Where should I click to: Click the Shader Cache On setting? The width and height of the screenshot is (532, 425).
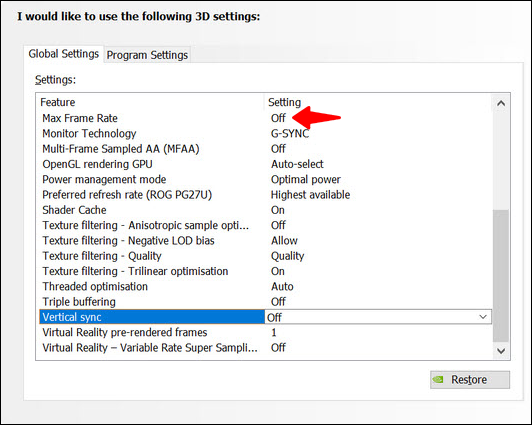(x=278, y=210)
